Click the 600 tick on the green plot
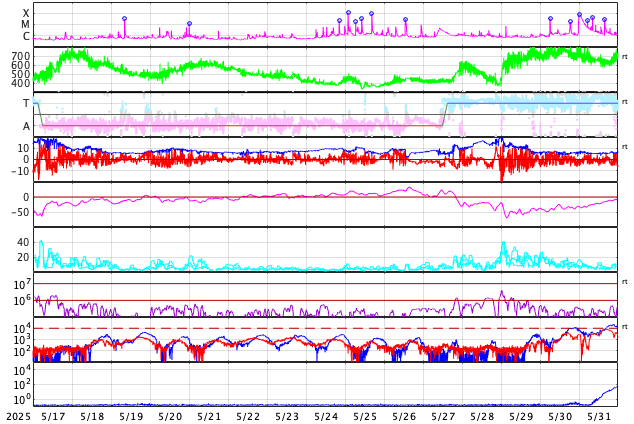634x424 pixels. click(21, 65)
